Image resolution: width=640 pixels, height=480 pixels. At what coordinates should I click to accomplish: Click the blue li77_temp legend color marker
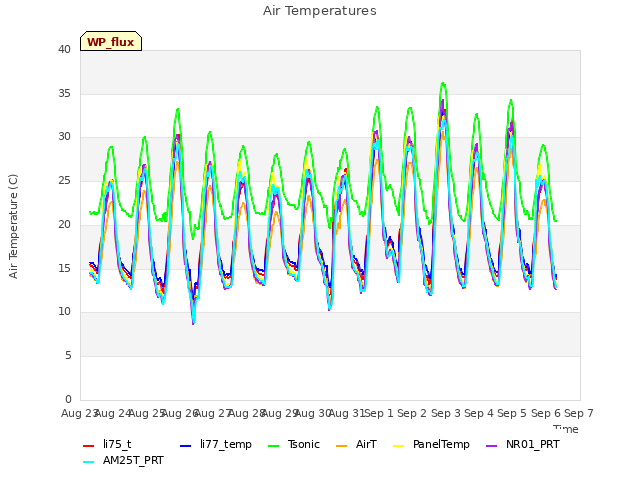(x=186, y=446)
